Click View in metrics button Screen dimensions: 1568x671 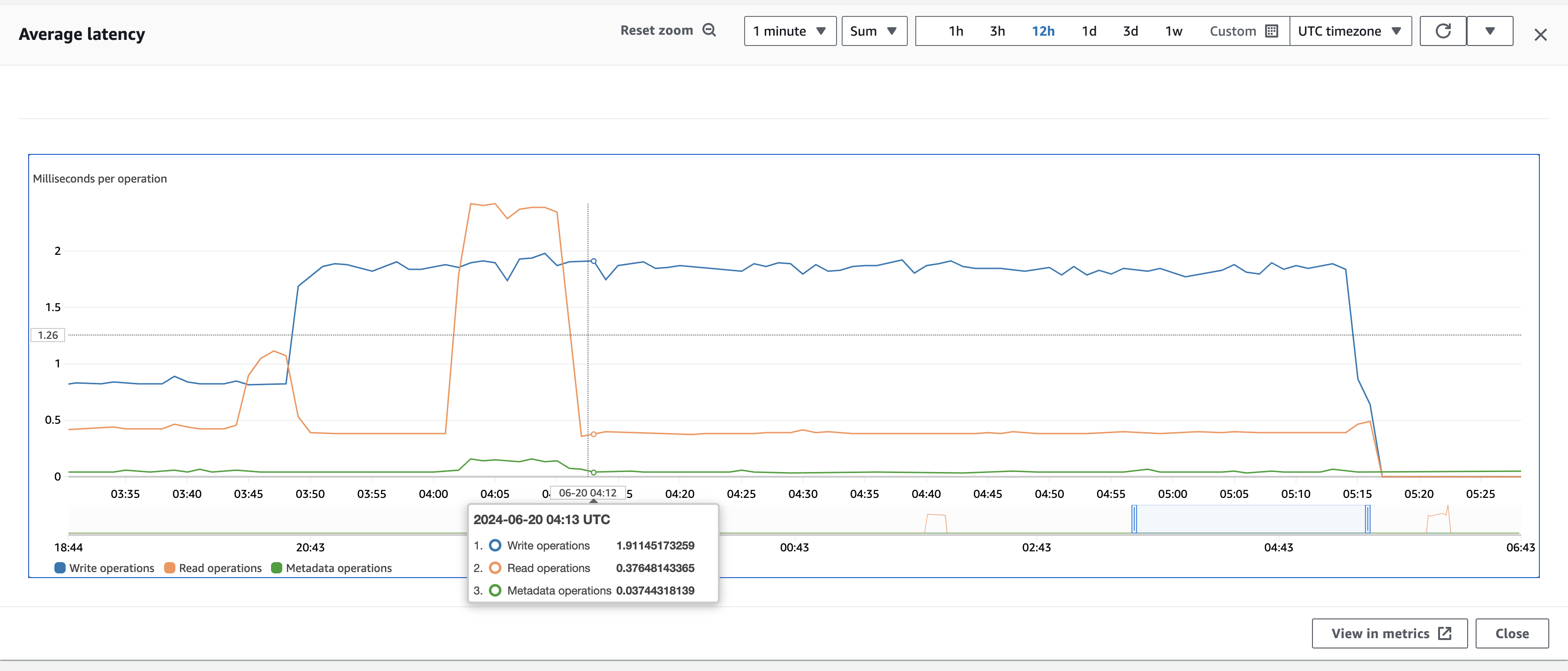point(1390,633)
